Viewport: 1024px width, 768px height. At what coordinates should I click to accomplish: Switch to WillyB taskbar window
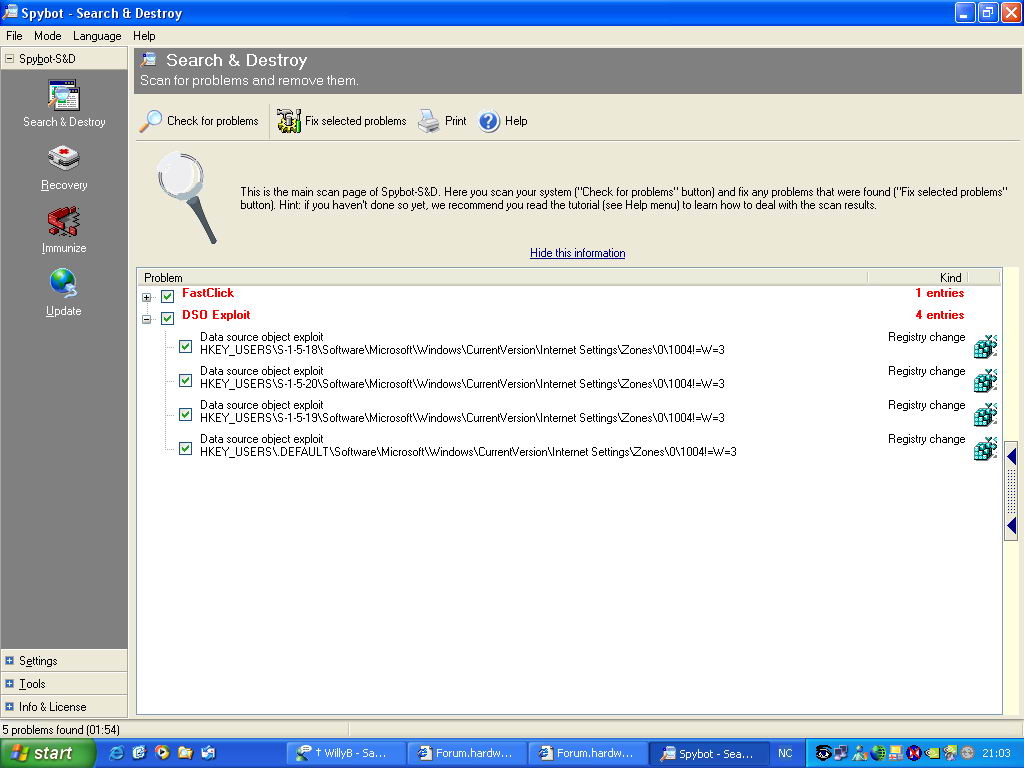coord(346,753)
